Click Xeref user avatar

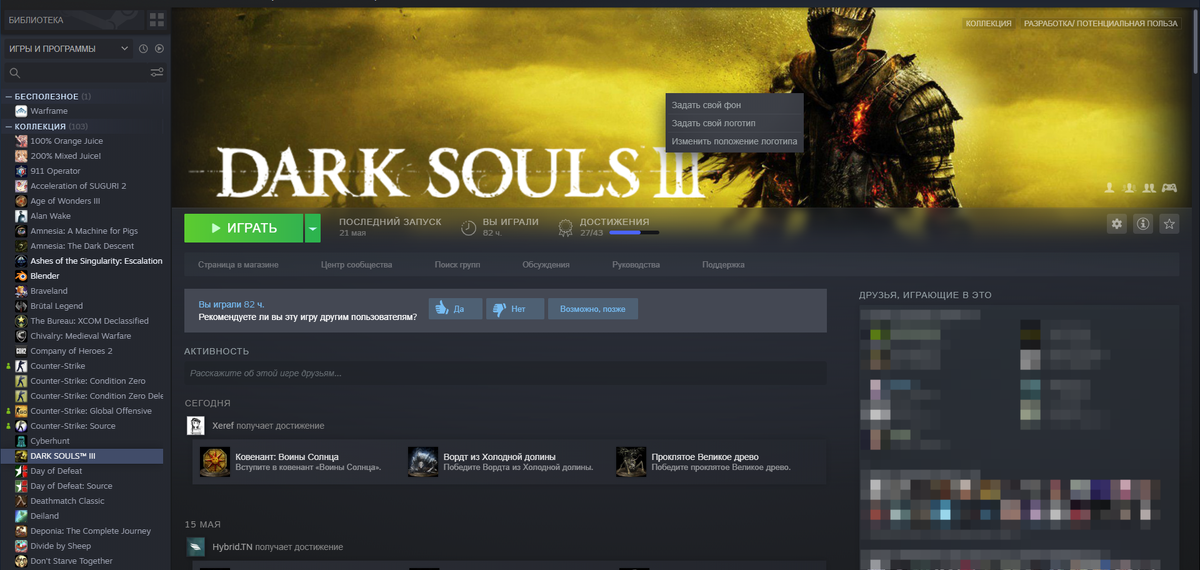click(x=196, y=426)
